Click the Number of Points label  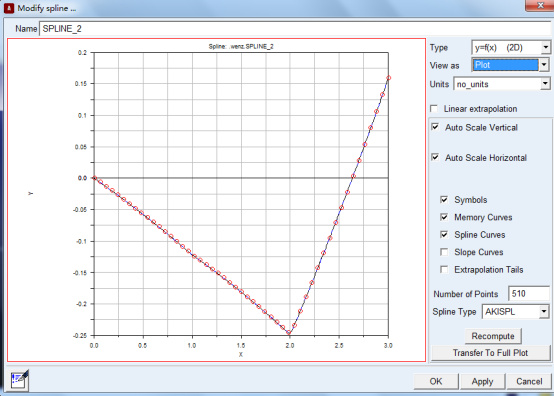point(466,294)
